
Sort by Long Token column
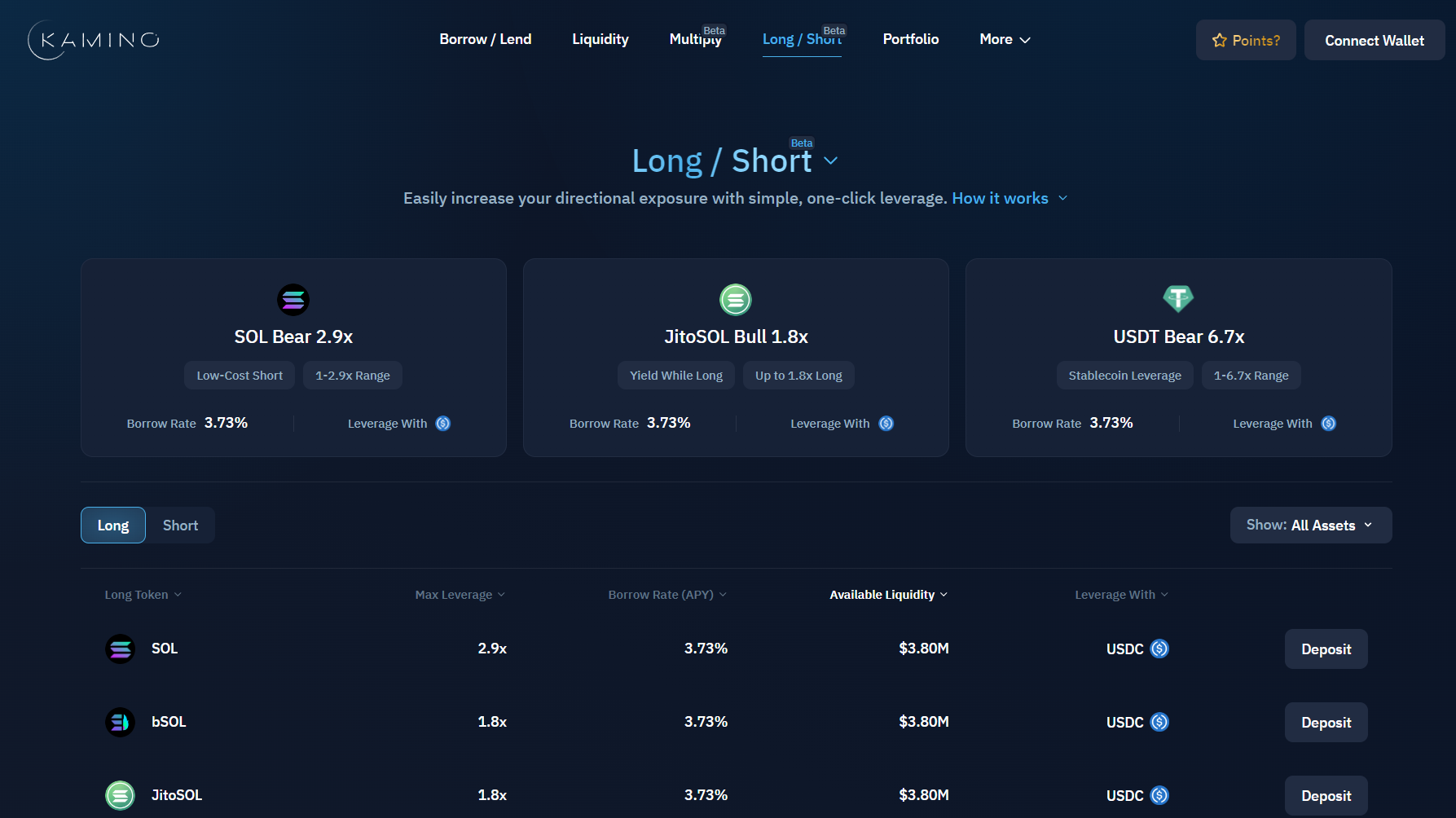coord(143,595)
